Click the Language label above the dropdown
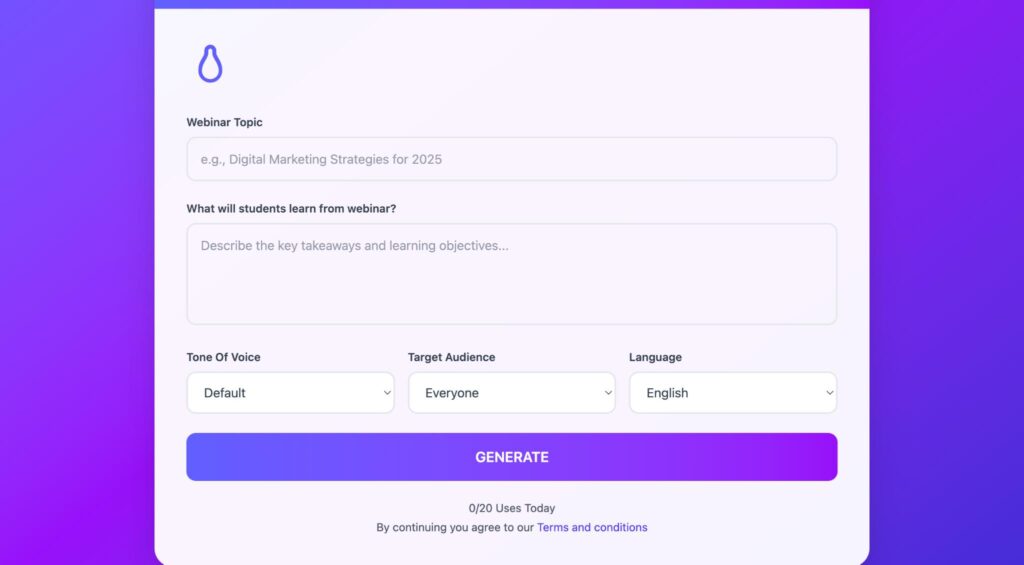Screen dimensions: 1024x565 [x=655, y=357]
